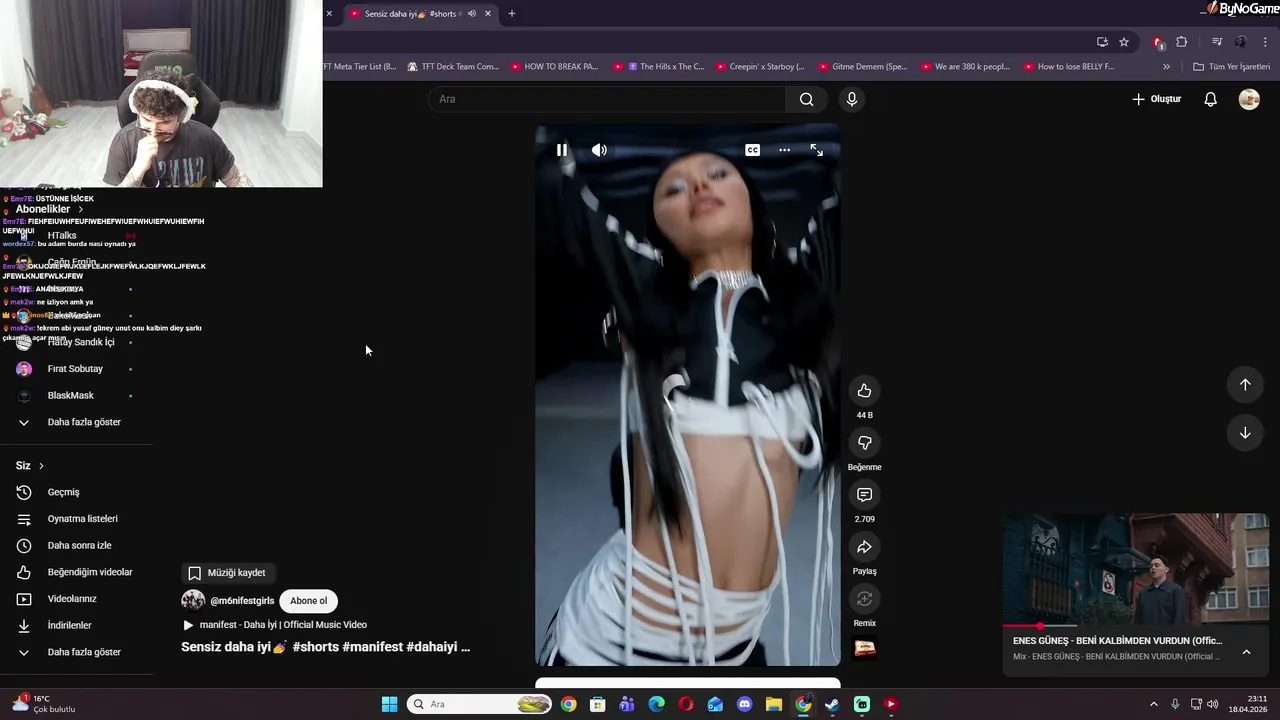Pause the Shorts video

[x=562, y=150]
